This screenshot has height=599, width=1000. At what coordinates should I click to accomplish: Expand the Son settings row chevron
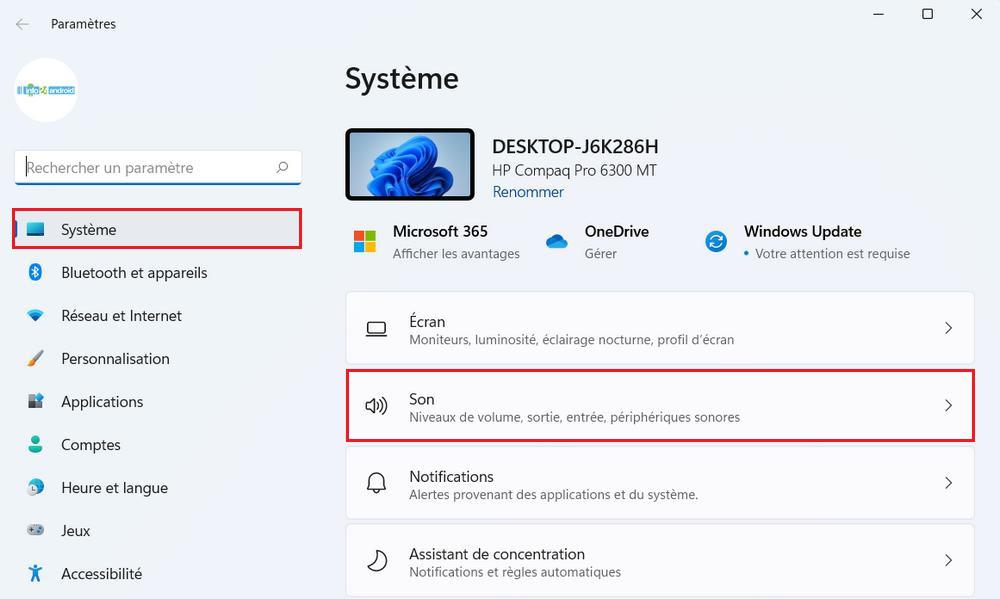point(948,405)
